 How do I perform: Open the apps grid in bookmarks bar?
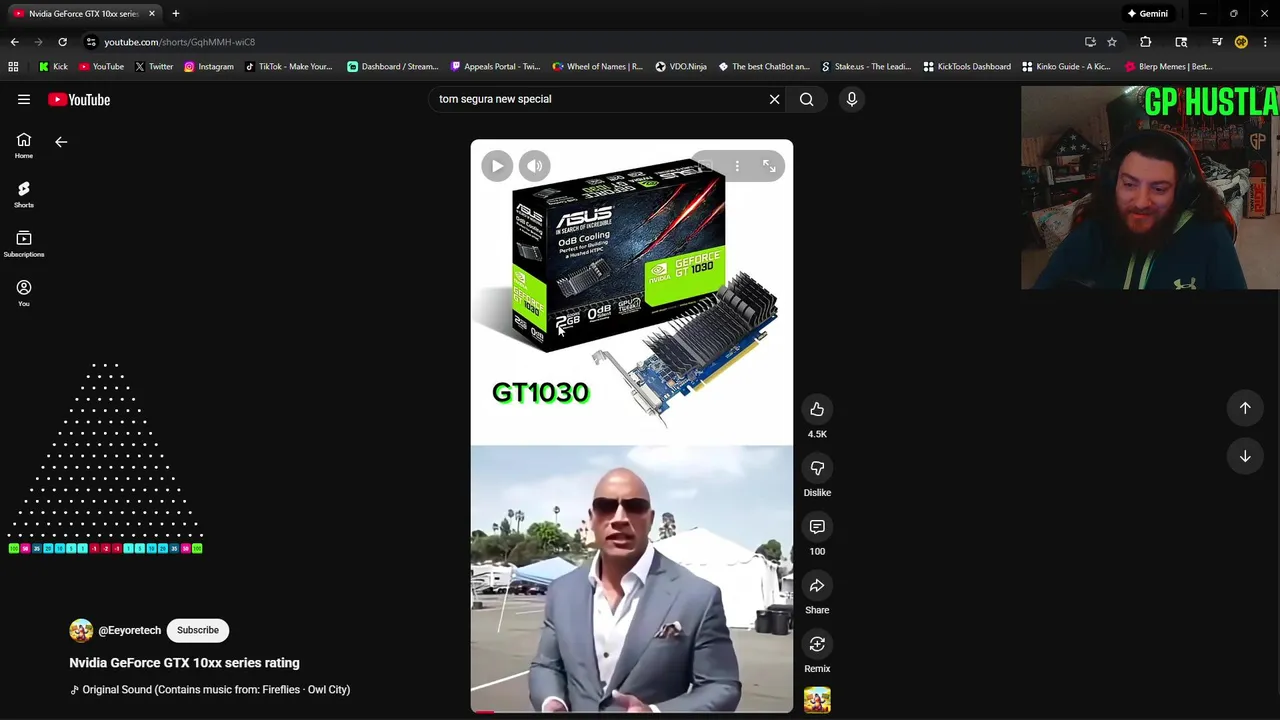pyautogui.click(x=13, y=67)
